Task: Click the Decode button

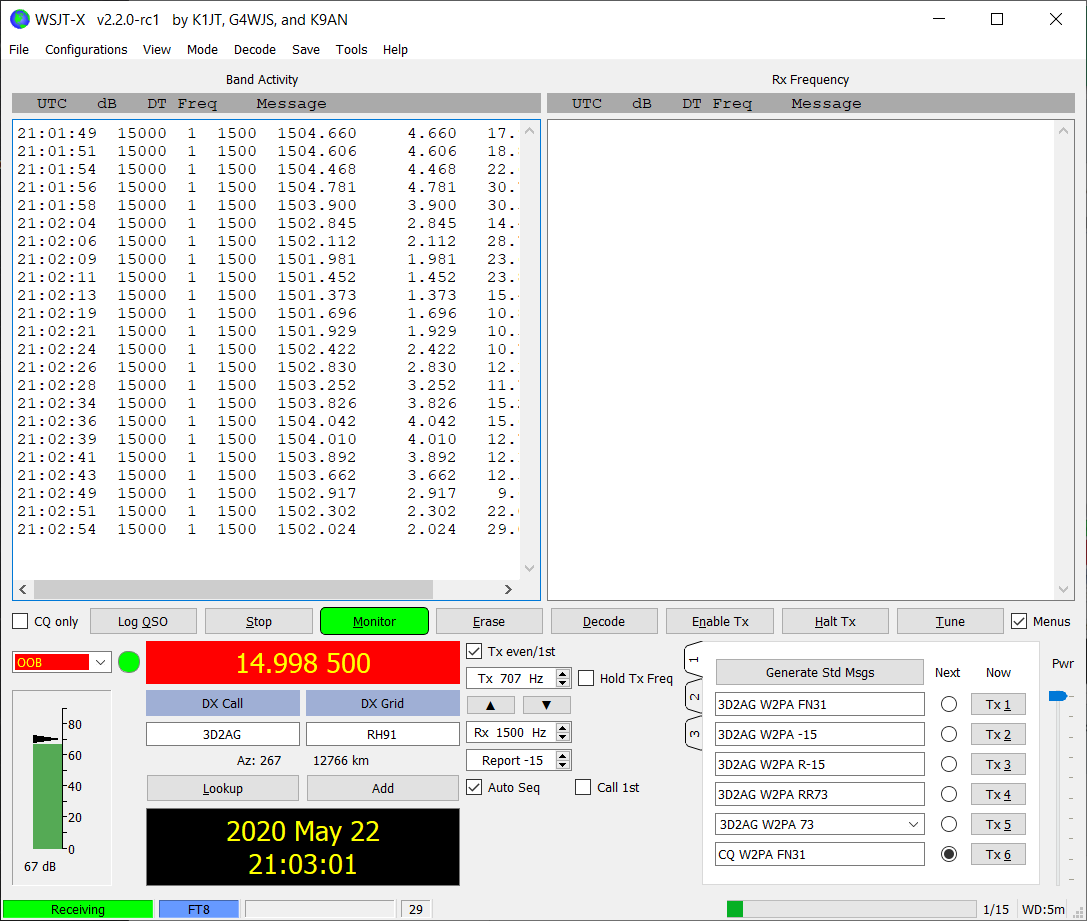Action: coord(604,621)
